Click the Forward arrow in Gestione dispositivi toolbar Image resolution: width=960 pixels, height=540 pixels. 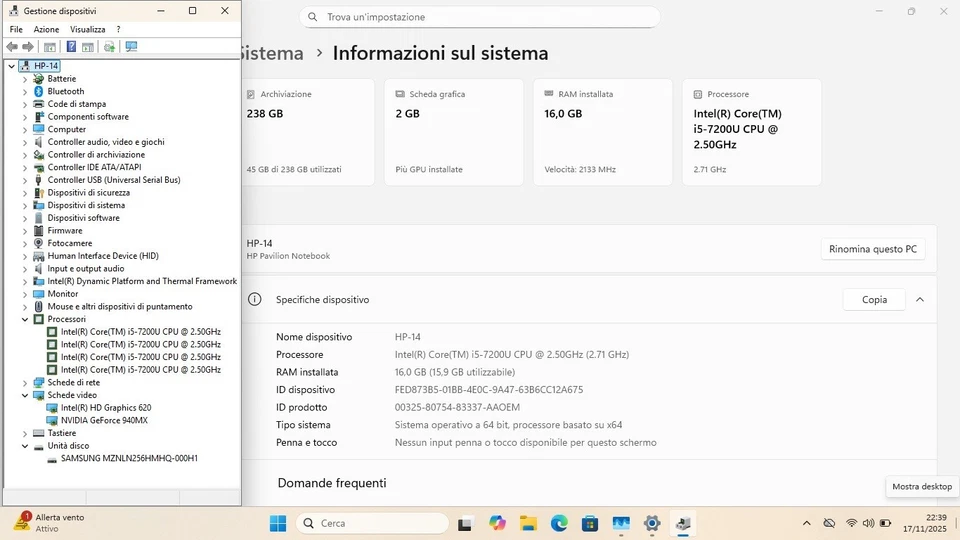pos(28,47)
